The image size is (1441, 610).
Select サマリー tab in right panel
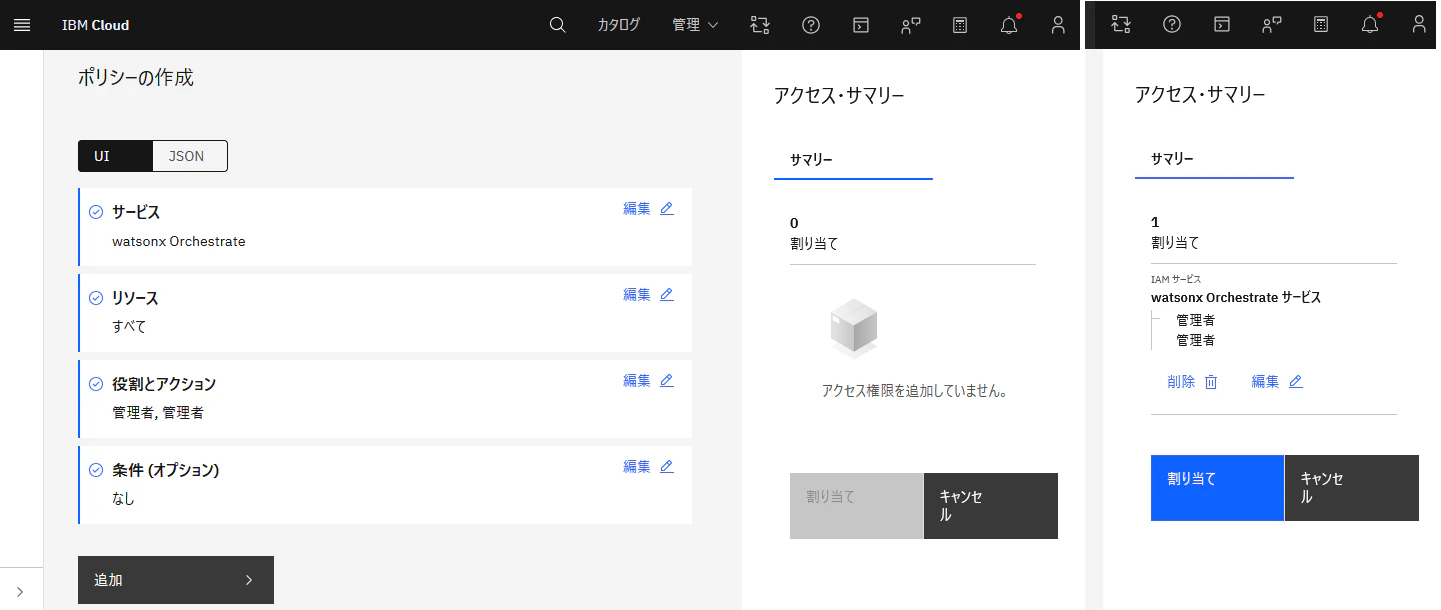pyautogui.click(x=1214, y=158)
